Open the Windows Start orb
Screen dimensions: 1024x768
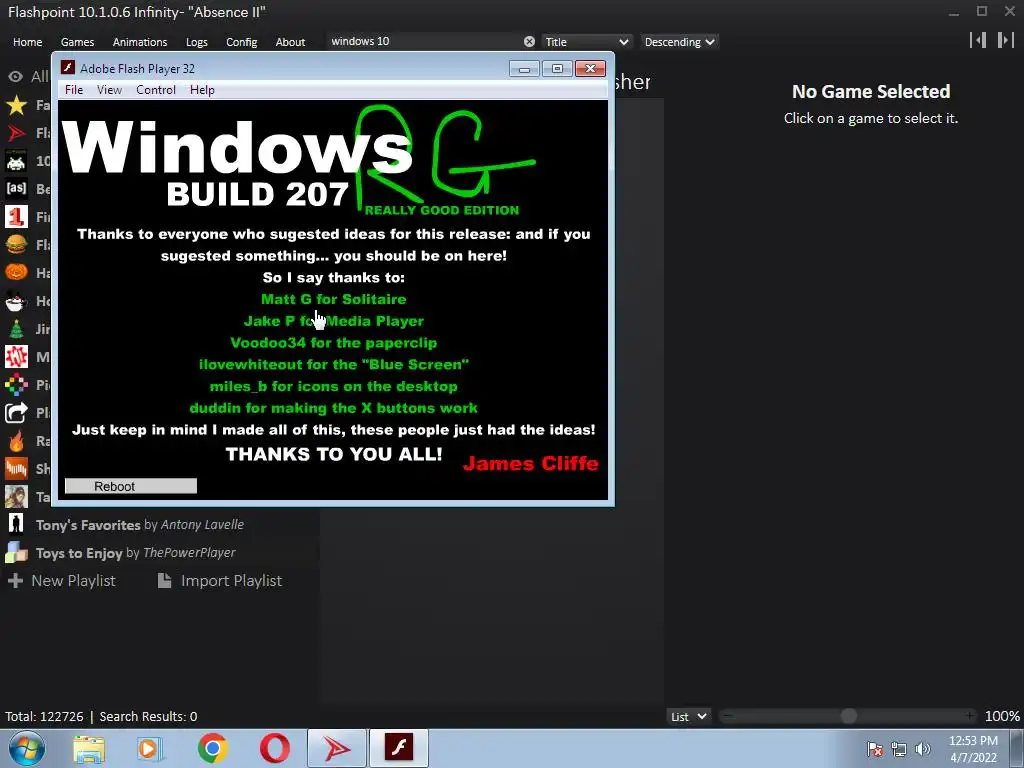click(27, 748)
